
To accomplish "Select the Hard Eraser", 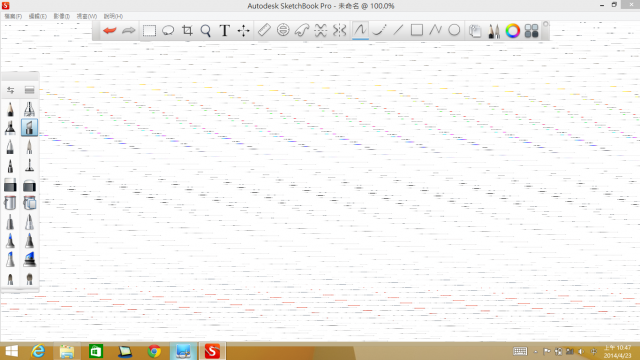I will [x=10, y=185].
